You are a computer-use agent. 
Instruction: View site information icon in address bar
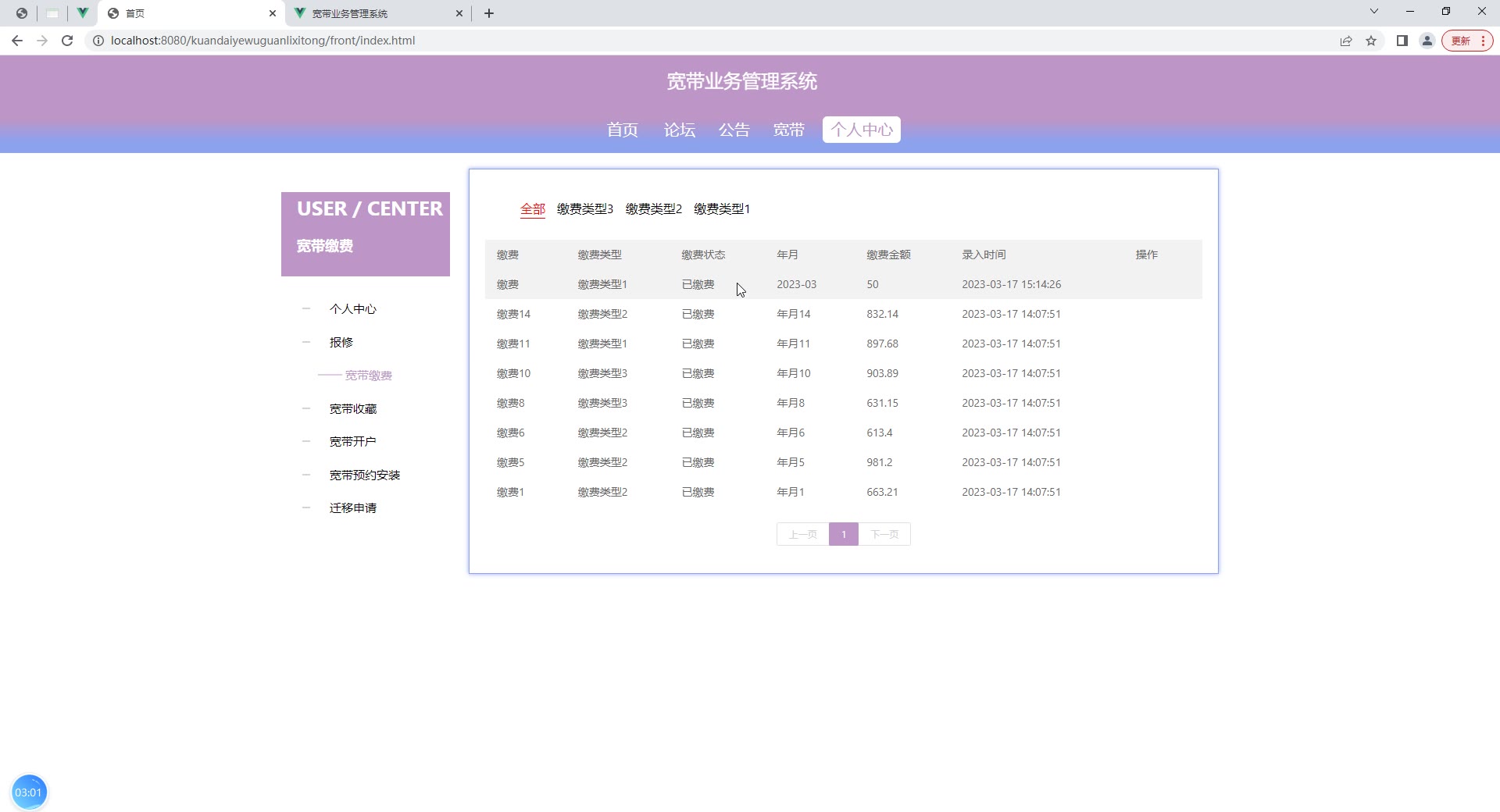[x=98, y=41]
